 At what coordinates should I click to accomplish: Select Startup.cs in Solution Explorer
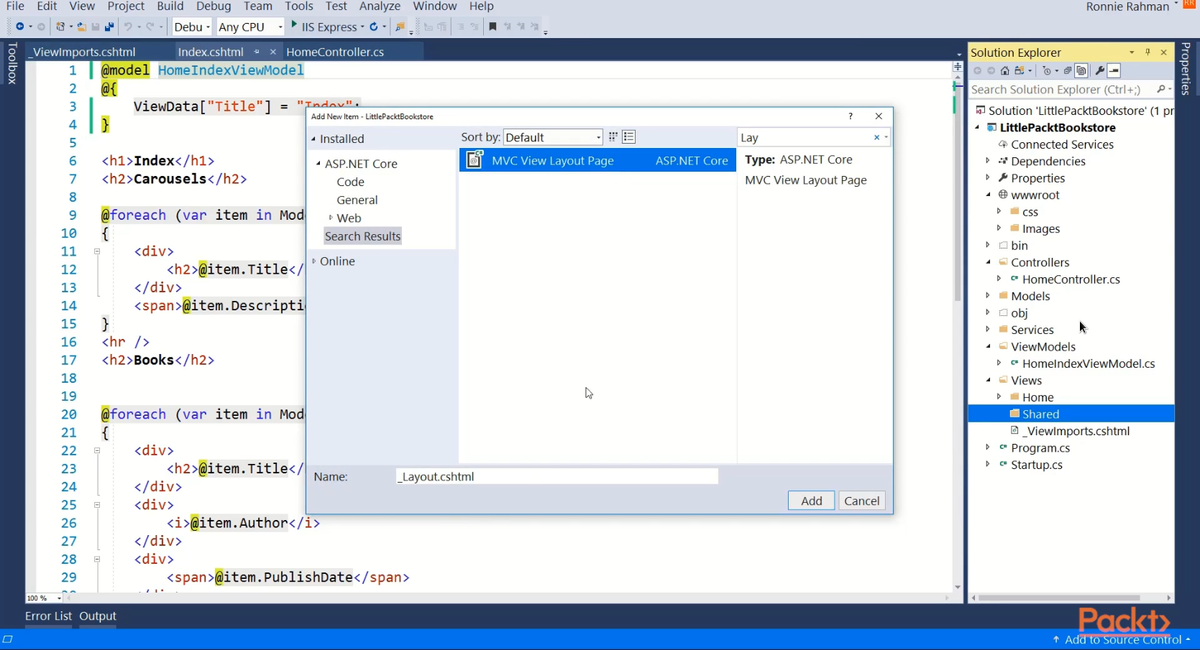pyautogui.click(x=1036, y=465)
